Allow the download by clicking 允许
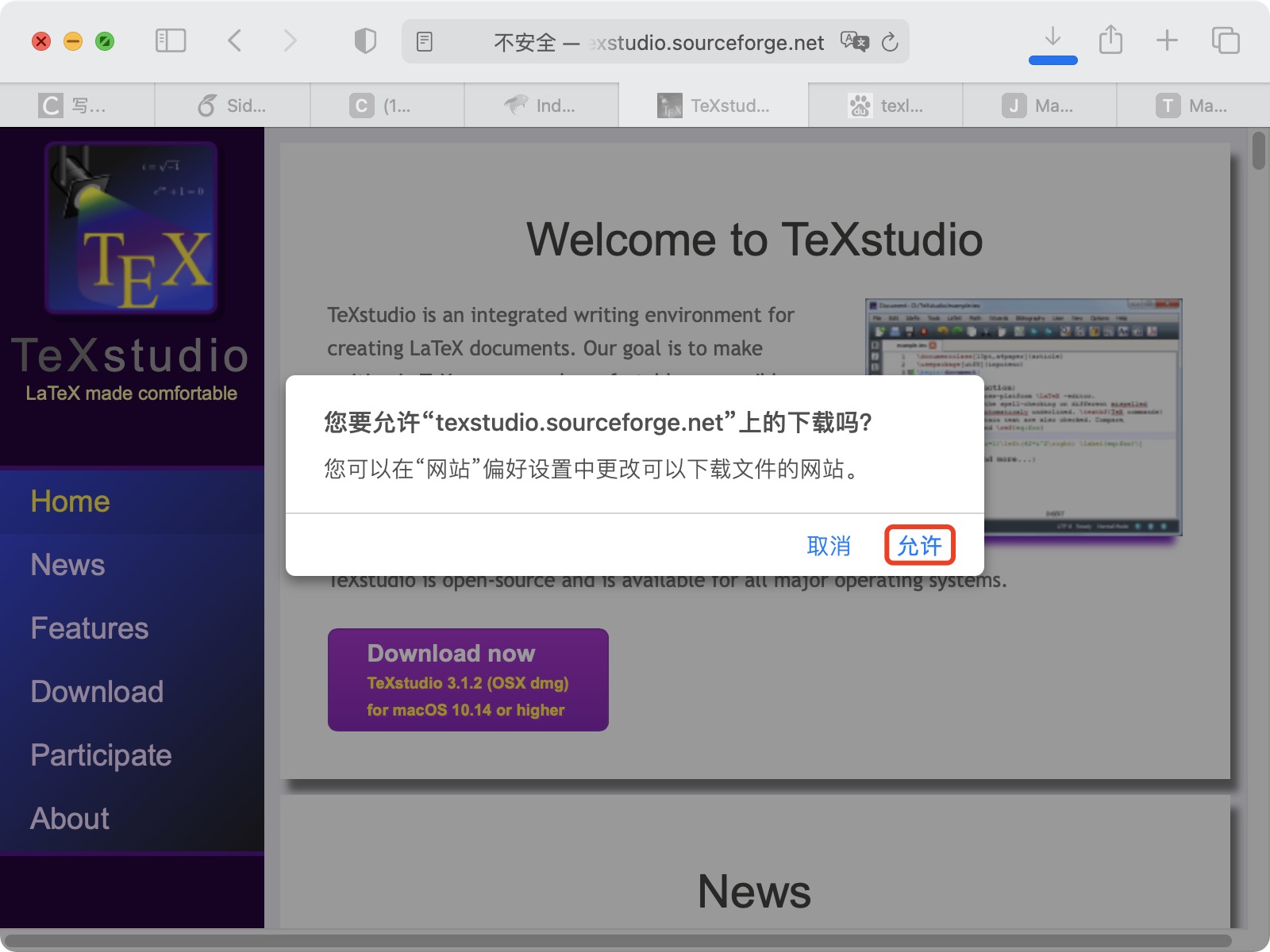1270x952 pixels. (x=919, y=546)
